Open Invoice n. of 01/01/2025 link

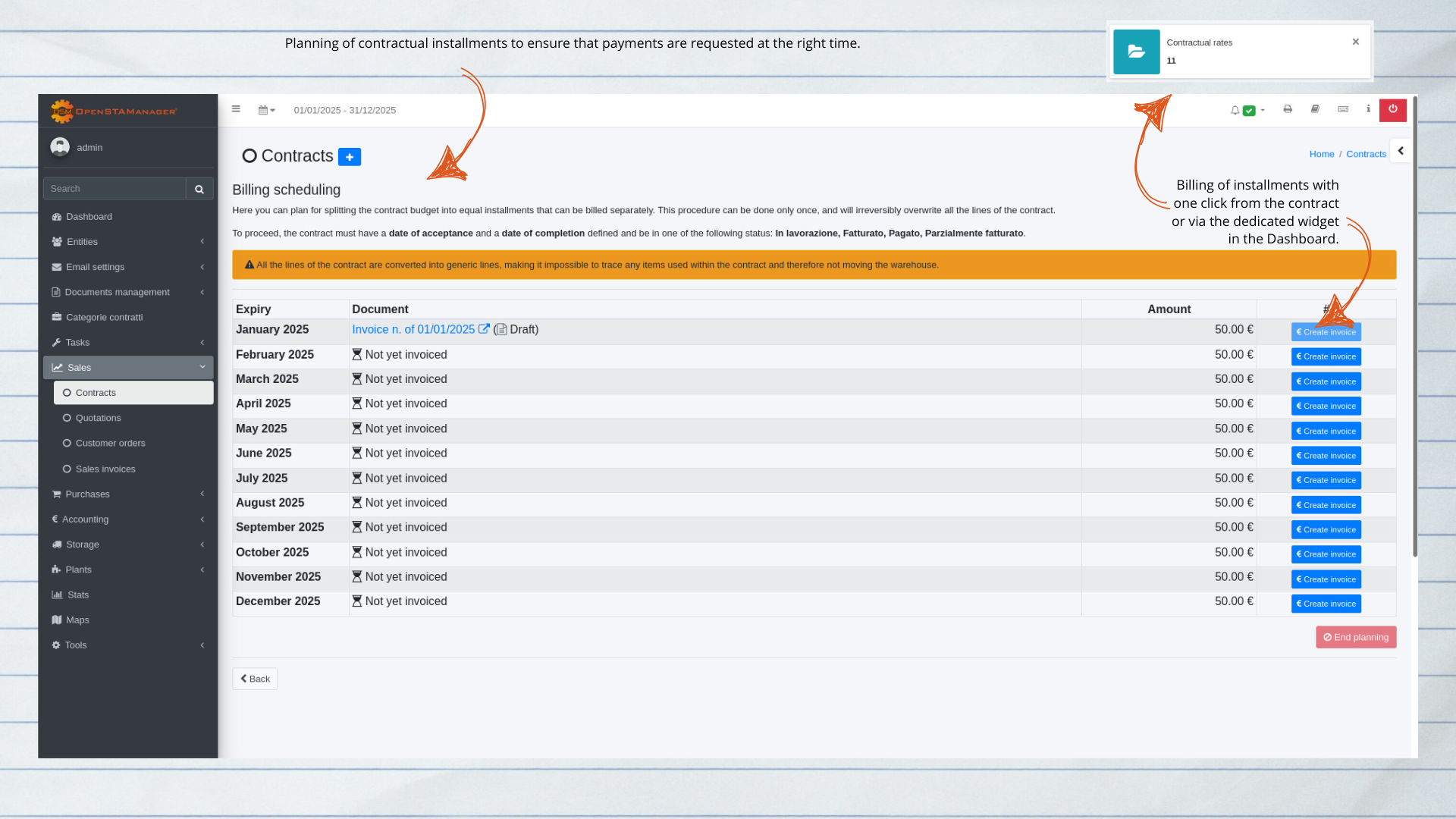(420, 330)
